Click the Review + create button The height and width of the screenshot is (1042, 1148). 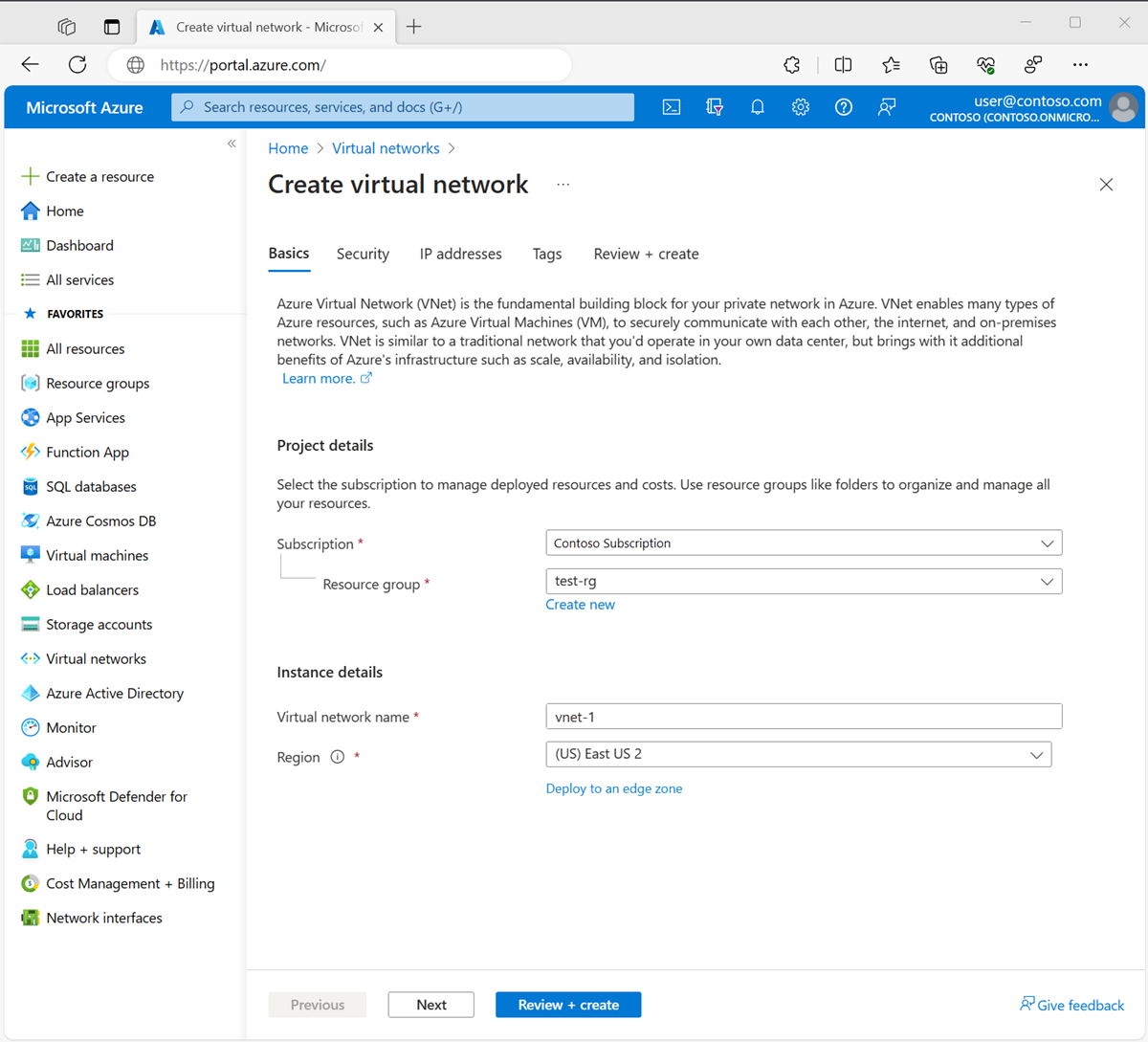pyautogui.click(x=567, y=1004)
